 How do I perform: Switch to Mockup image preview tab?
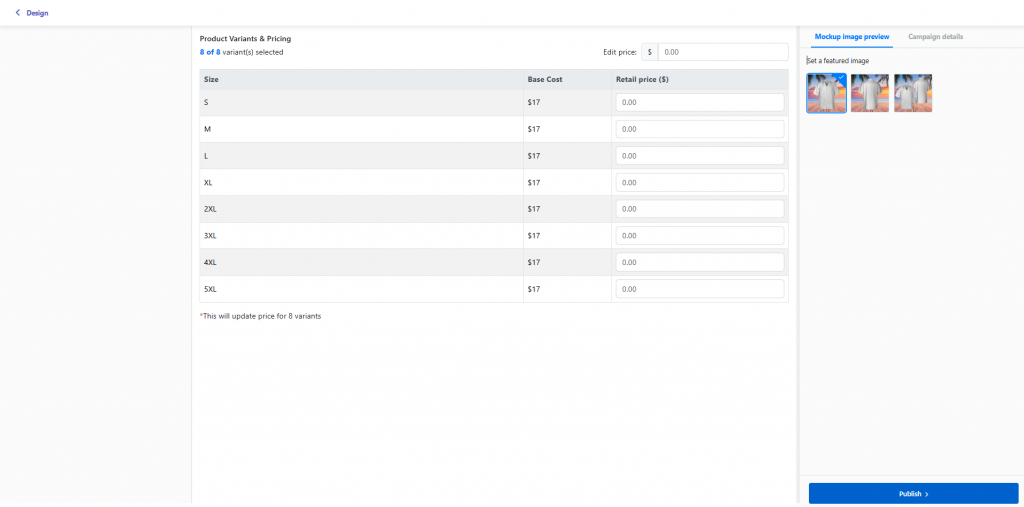tap(852, 37)
